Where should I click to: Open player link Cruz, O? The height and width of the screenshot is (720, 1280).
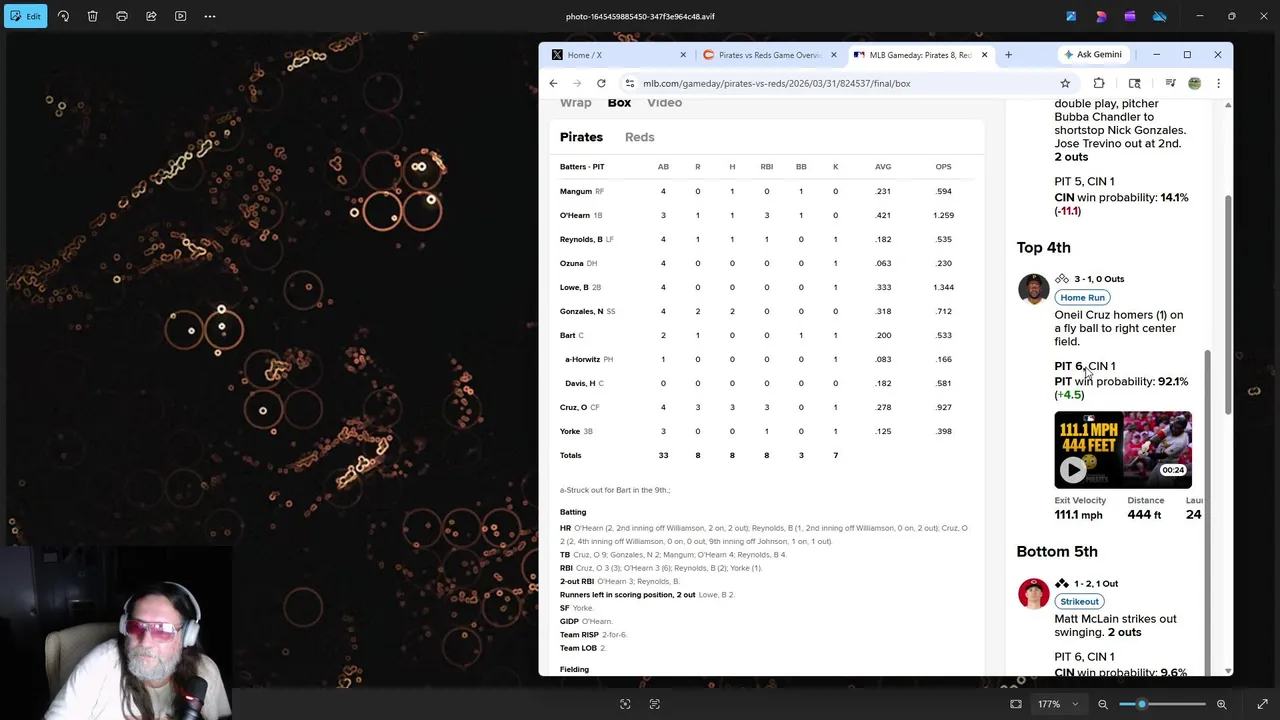click(573, 407)
